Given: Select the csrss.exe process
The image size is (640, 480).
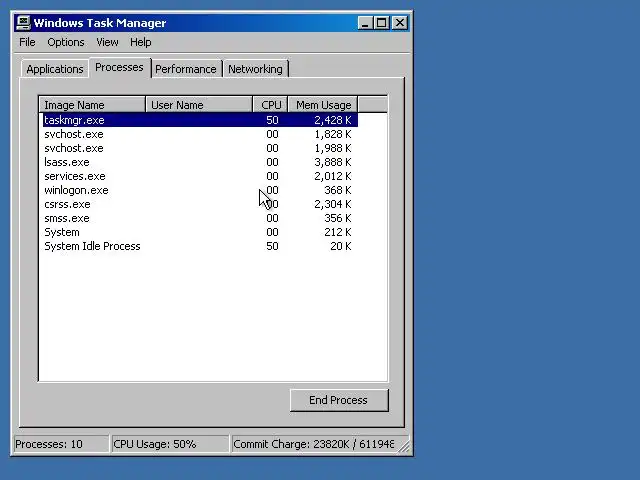Looking at the screenshot, I should coord(200,204).
